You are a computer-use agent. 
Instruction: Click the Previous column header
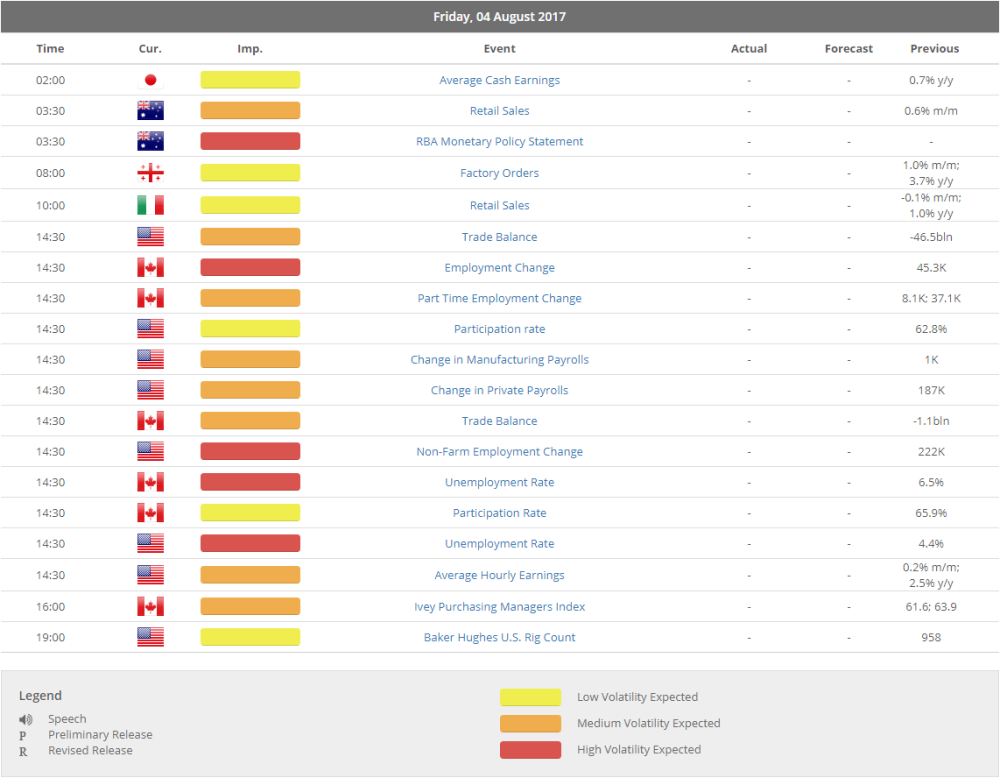tap(934, 48)
